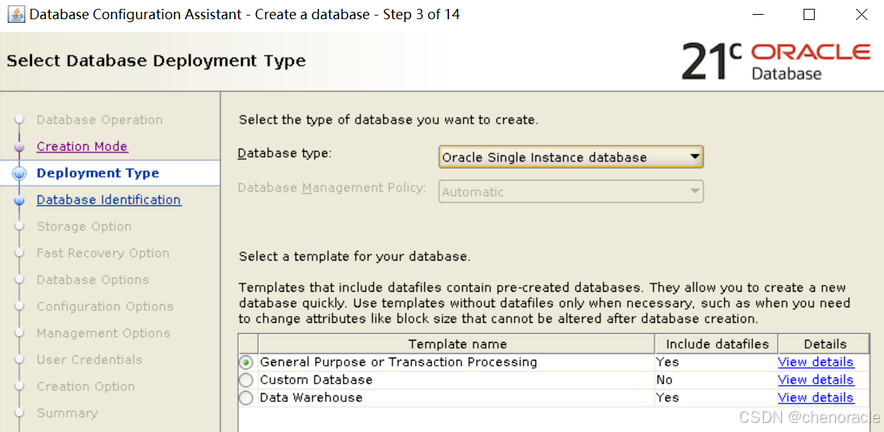The height and width of the screenshot is (432, 884).
Task: Click the Database Operation step
Action: pyautogui.click(x=99, y=120)
